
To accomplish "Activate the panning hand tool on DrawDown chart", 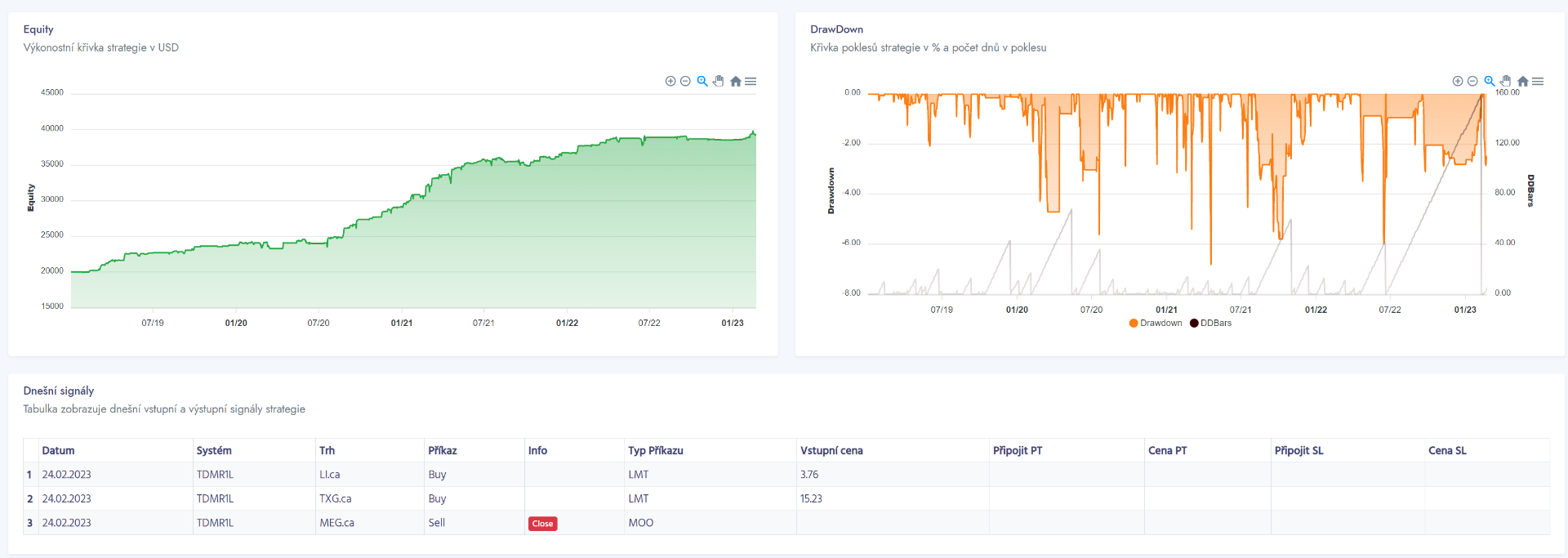I will coord(1506,81).
